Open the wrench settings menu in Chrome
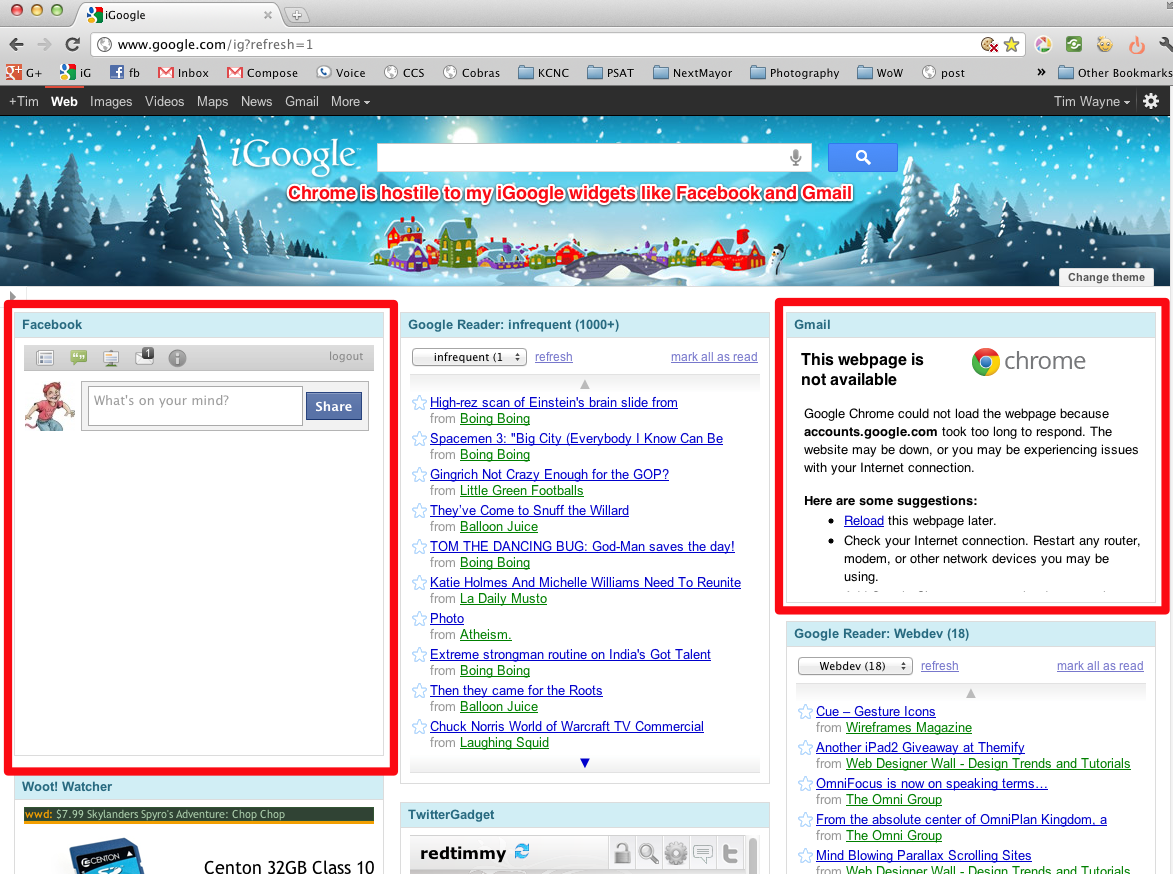 click(1165, 44)
